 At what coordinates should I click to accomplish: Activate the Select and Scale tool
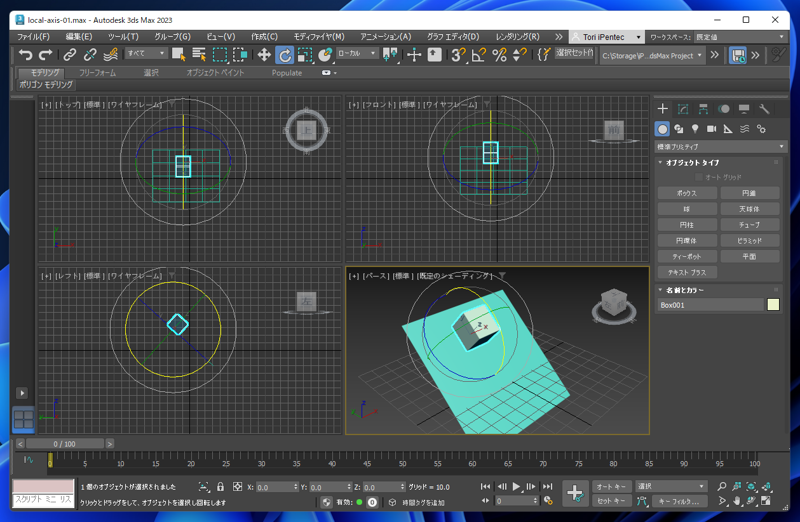coord(305,55)
